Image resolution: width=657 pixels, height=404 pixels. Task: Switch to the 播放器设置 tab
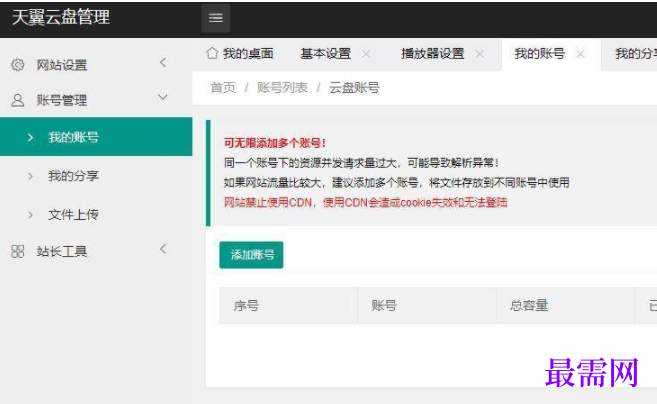(x=432, y=54)
